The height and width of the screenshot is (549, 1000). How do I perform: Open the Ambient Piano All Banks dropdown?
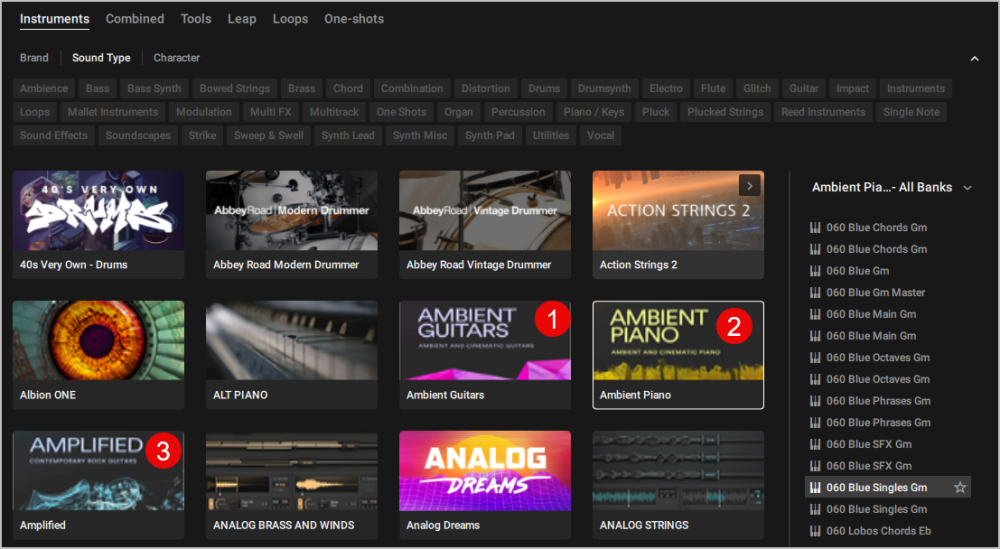891,187
